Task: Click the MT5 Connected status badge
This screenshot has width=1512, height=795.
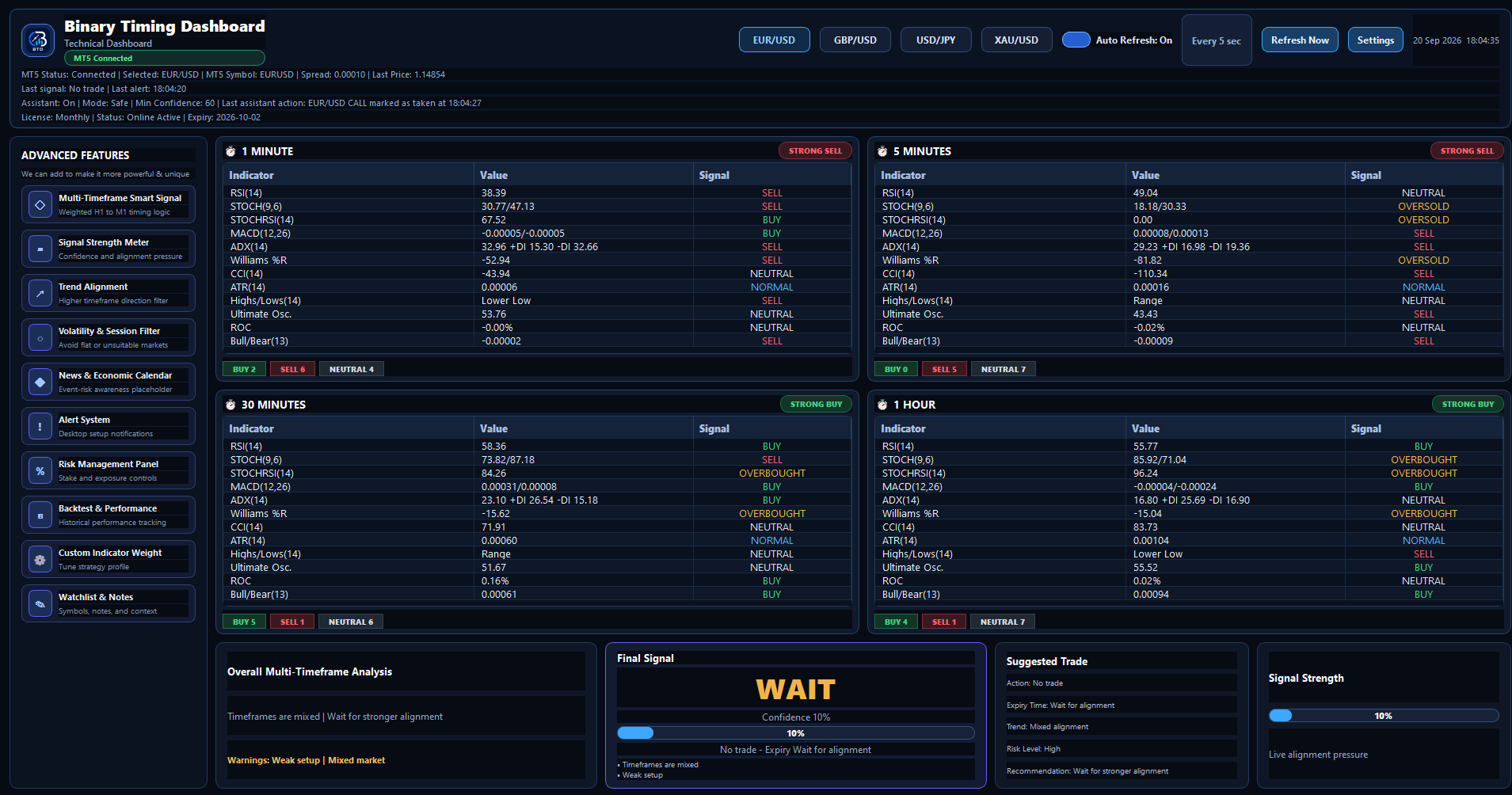Action: (165, 58)
